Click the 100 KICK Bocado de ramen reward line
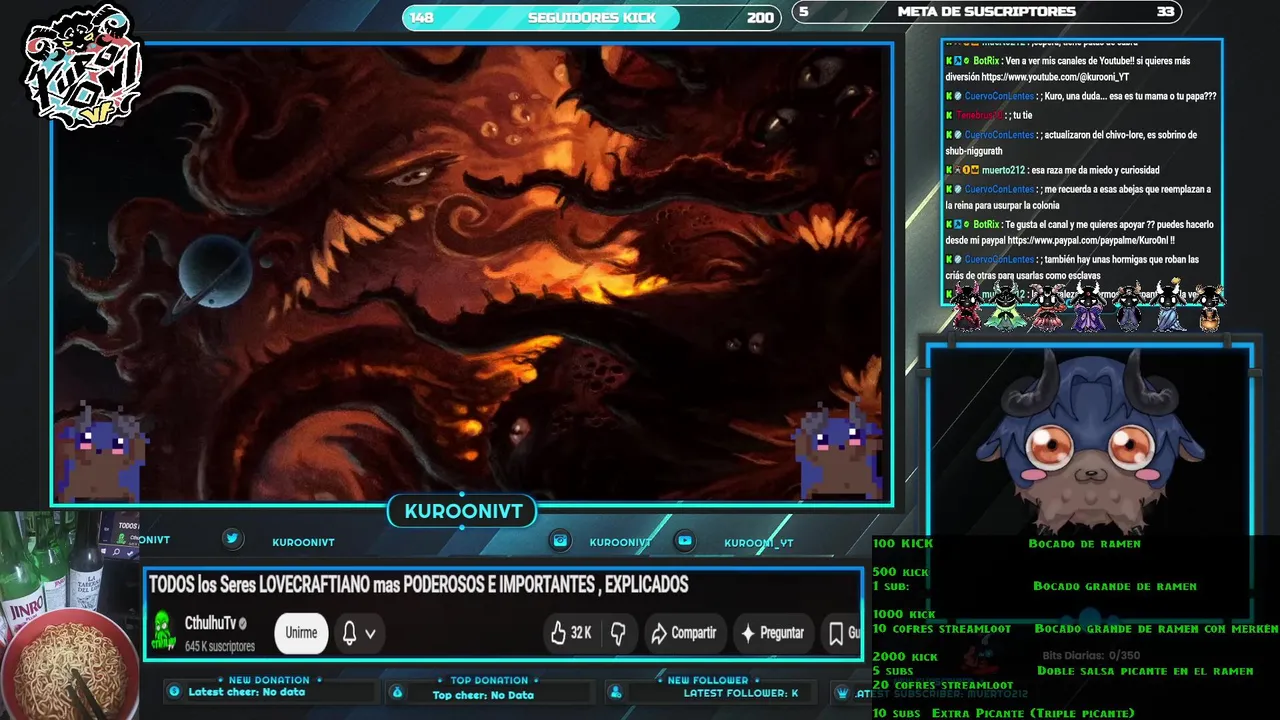This screenshot has width=1280, height=720. 1007,543
